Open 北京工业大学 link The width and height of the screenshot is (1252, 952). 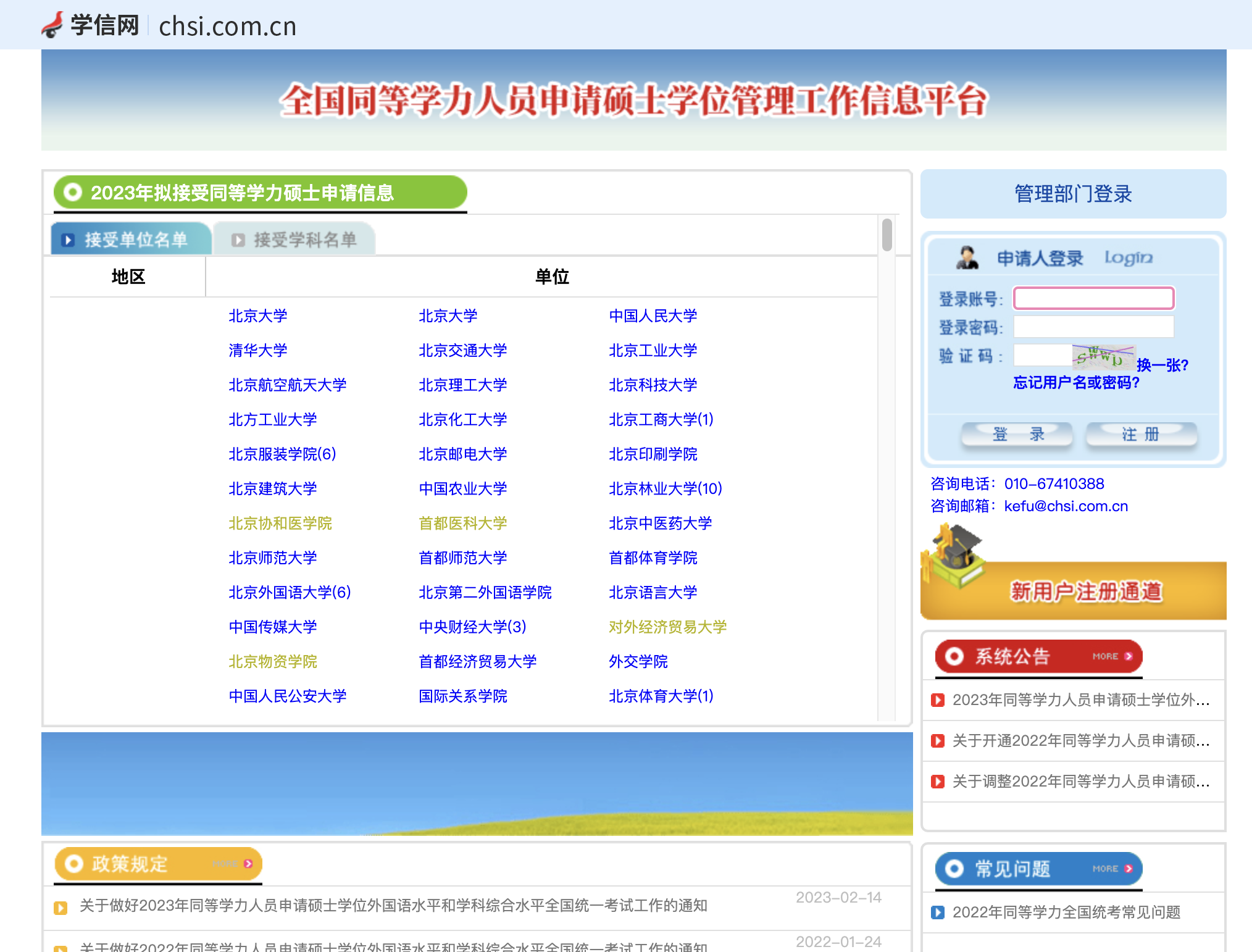653,351
